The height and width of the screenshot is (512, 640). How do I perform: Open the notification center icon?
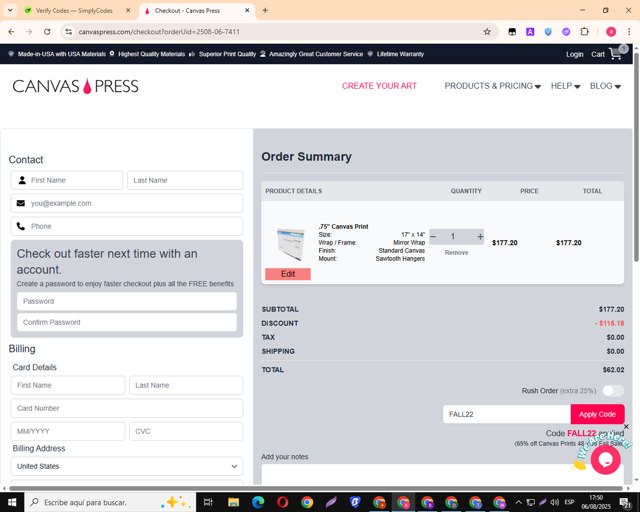(624, 502)
